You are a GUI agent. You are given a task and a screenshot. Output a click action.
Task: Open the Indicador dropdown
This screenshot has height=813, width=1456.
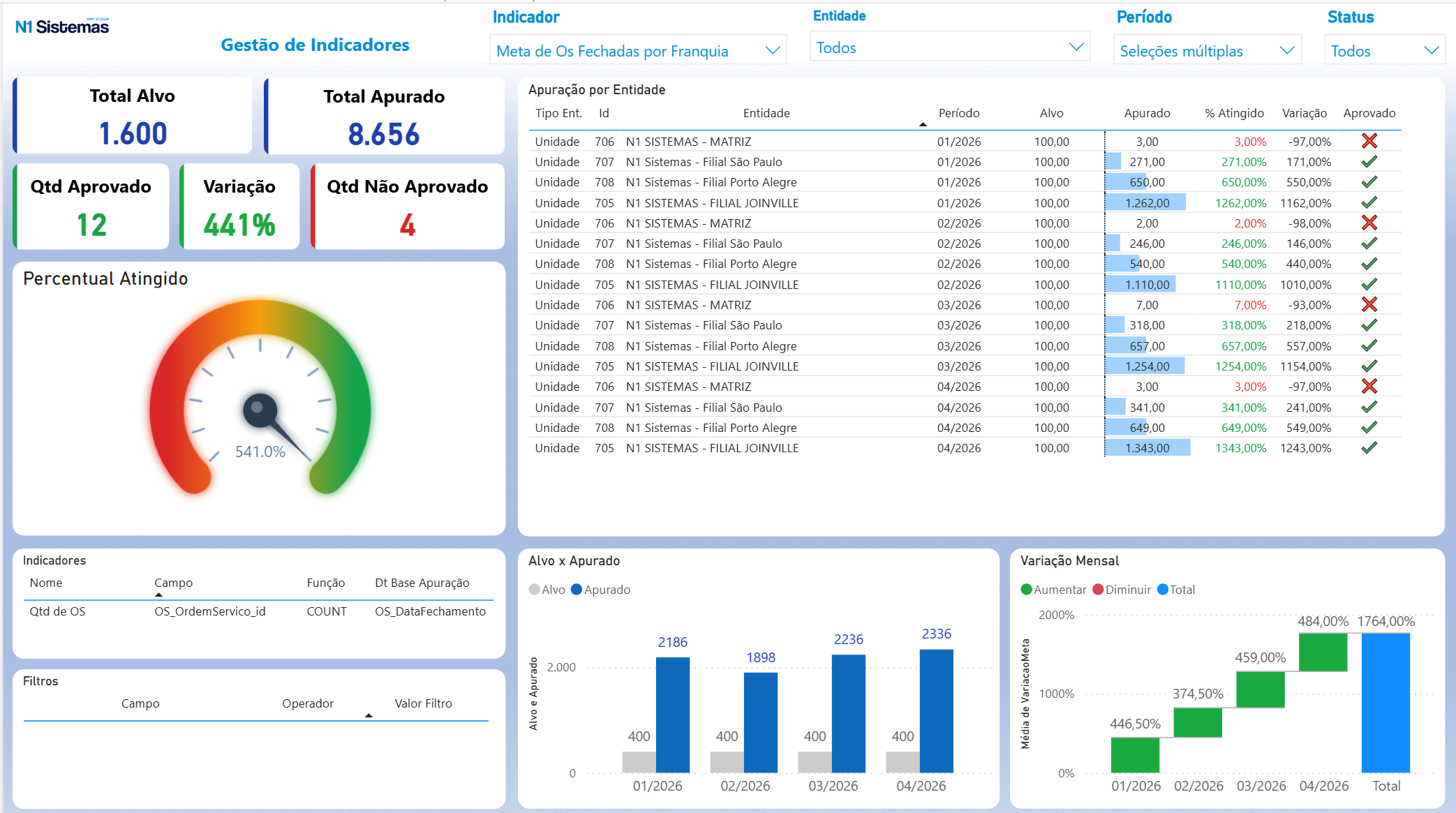(638, 50)
